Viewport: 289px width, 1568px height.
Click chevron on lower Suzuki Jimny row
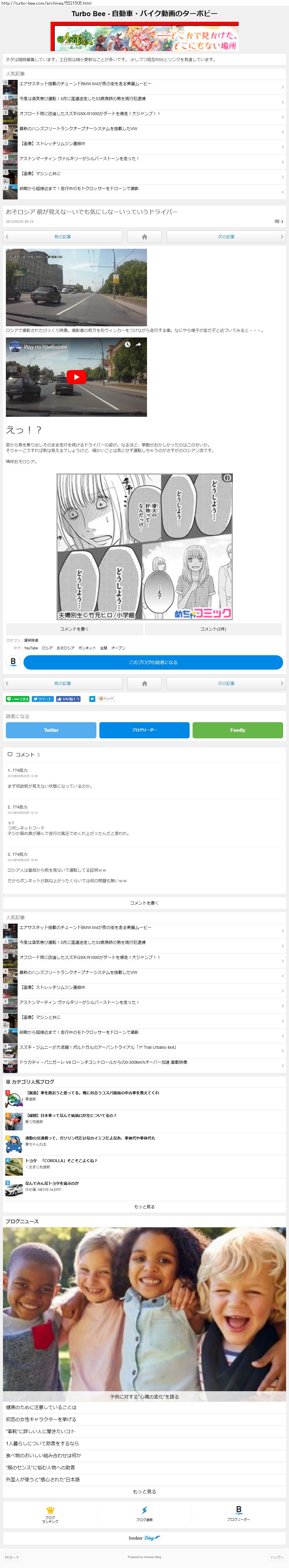282,1051
